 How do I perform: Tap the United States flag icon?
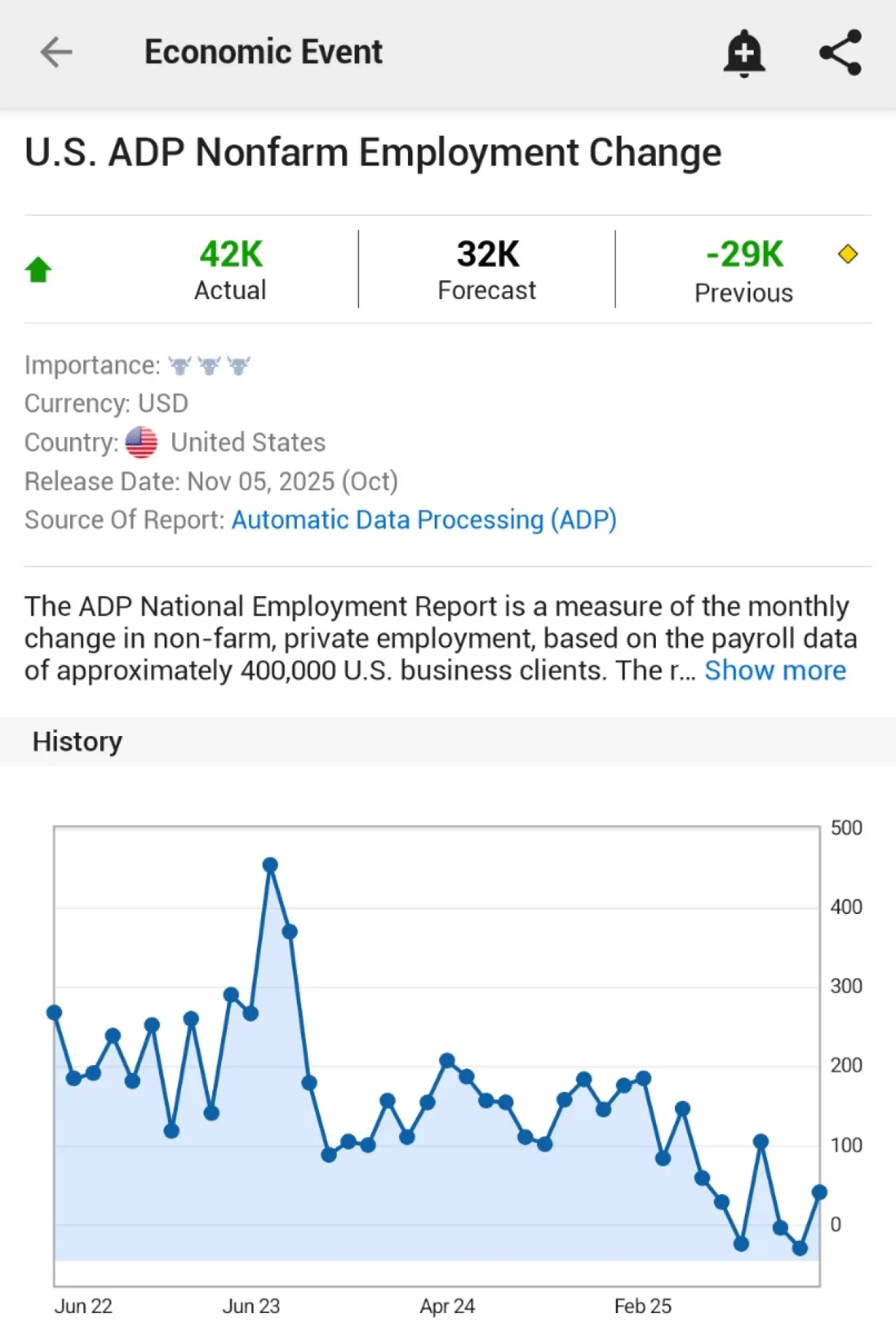141,443
